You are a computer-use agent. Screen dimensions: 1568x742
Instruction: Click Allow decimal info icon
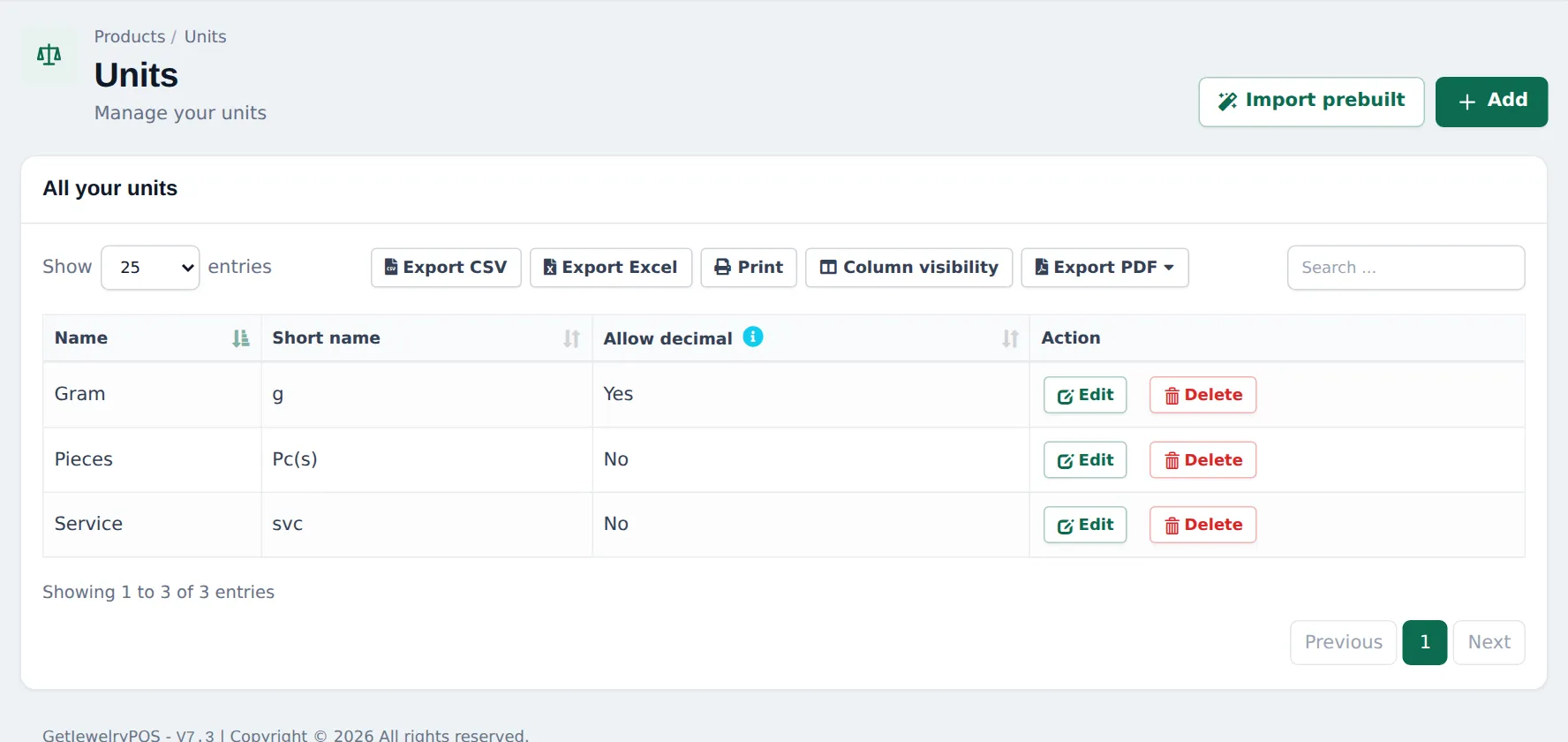(753, 337)
